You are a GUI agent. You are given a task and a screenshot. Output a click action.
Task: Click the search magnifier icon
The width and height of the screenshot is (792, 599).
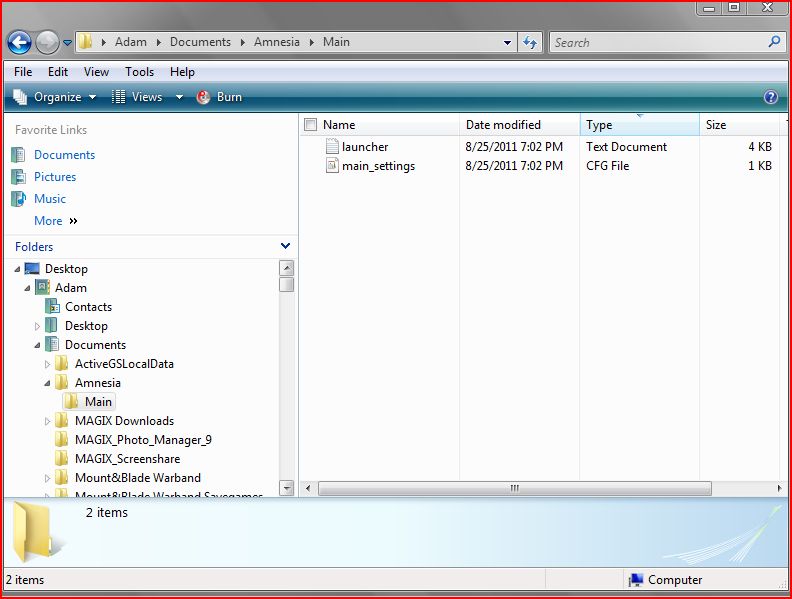point(774,42)
